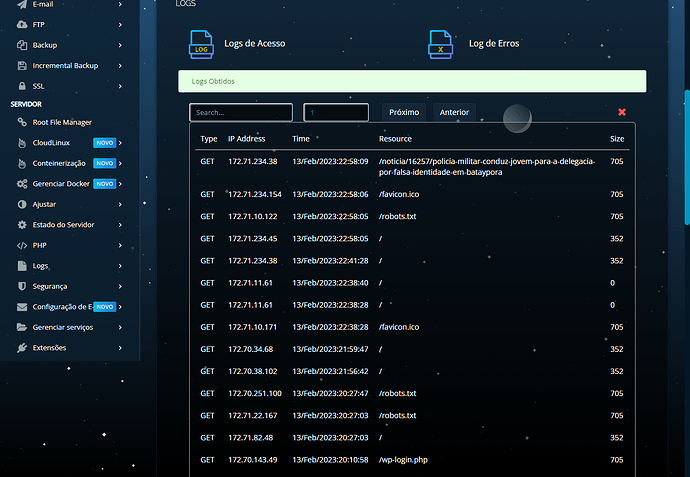Click the Incremental Backup floppy disk icon
Screen dimensions: 690x477
click(22, 66)
